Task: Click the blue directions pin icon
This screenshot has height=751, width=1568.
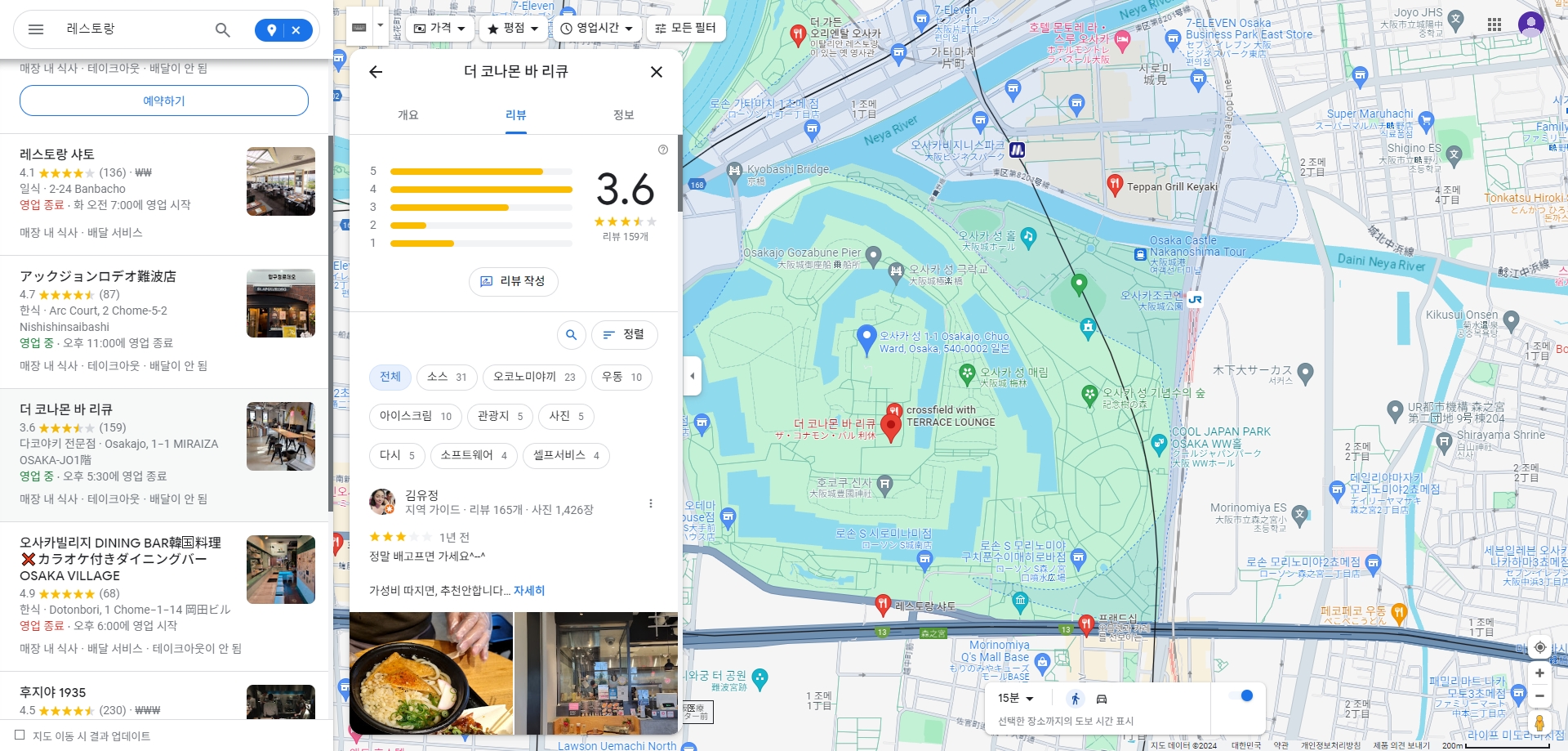Action: [271, 30]
